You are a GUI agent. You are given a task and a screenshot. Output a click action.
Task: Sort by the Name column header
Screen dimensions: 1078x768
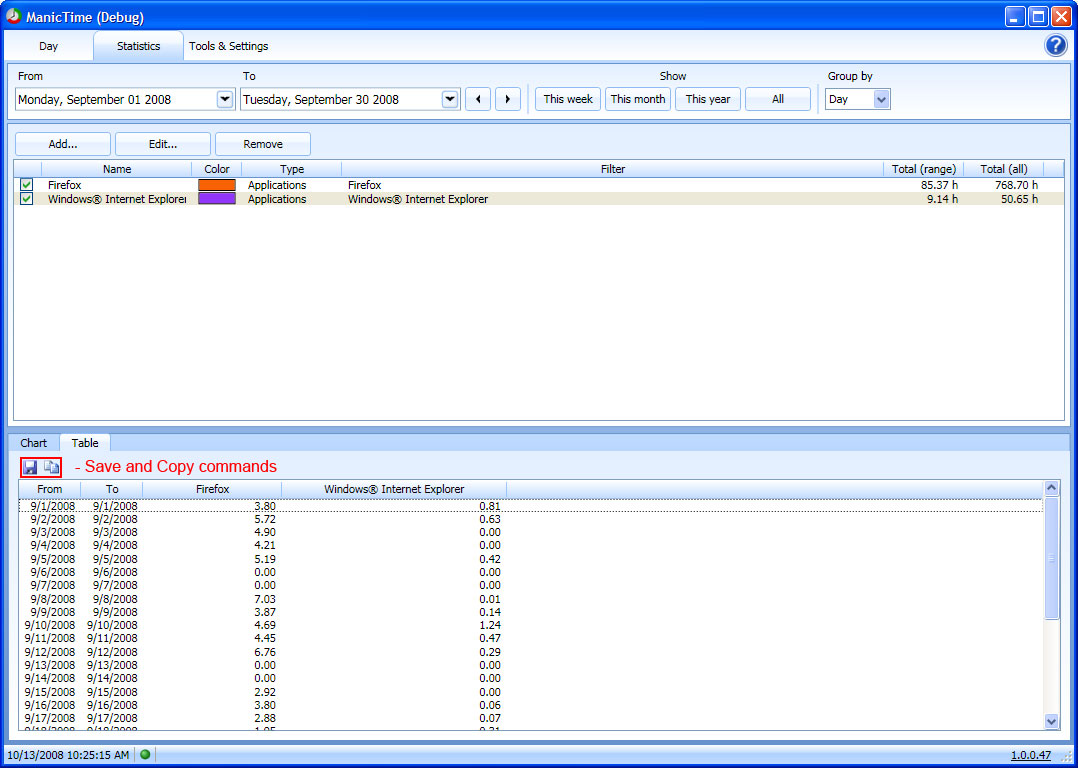tap(117, 169)
